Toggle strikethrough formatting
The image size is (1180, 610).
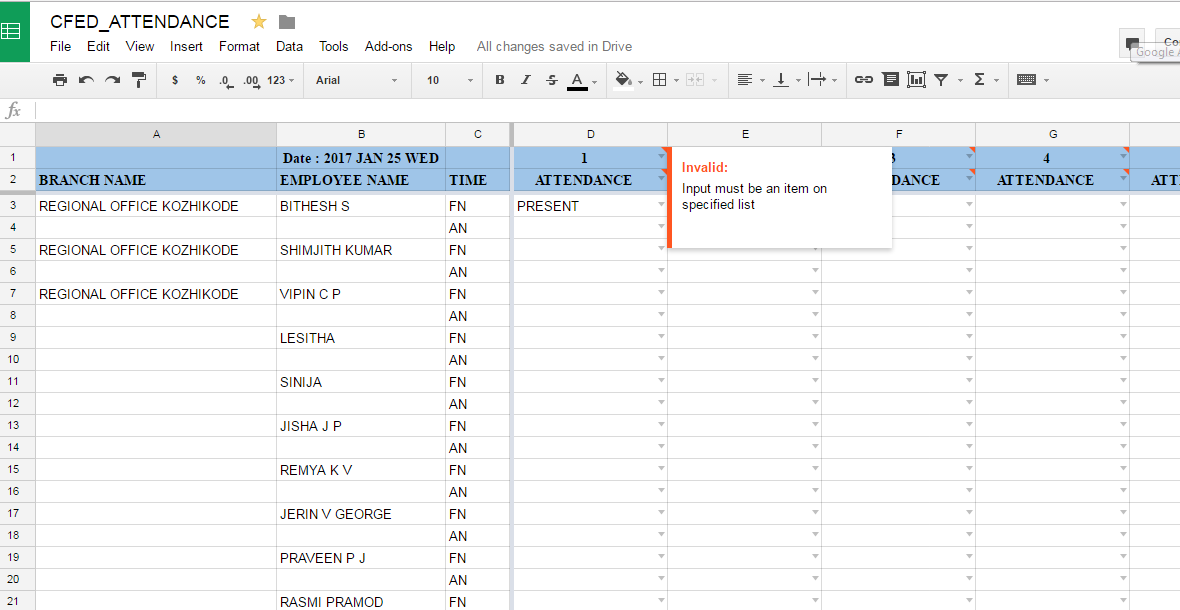coord(550,80)
